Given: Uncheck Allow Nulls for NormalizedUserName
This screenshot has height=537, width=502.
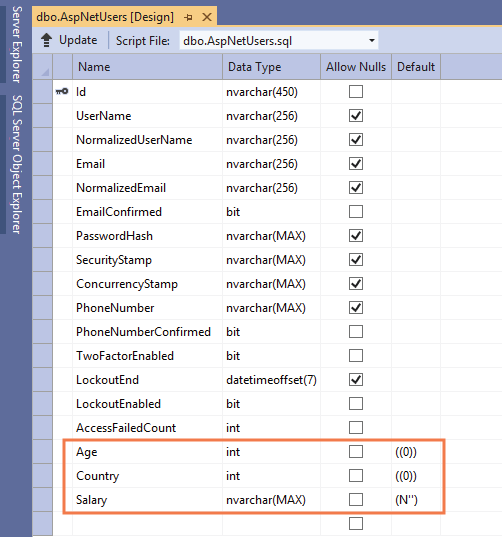Looking at the screenshot, I should (x=356, y=139).
